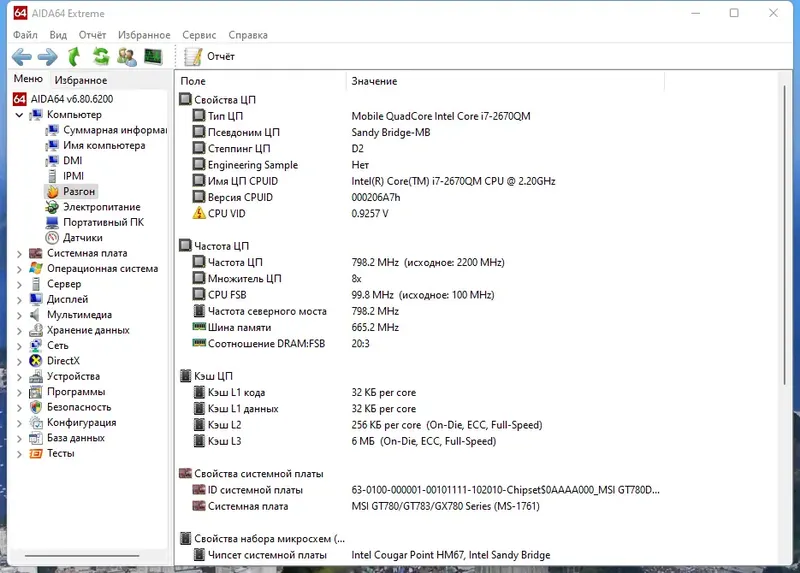The image size is (800, 573).
Task: Open the Избранное menu in menu bar
Action: (x=144, y=35)
